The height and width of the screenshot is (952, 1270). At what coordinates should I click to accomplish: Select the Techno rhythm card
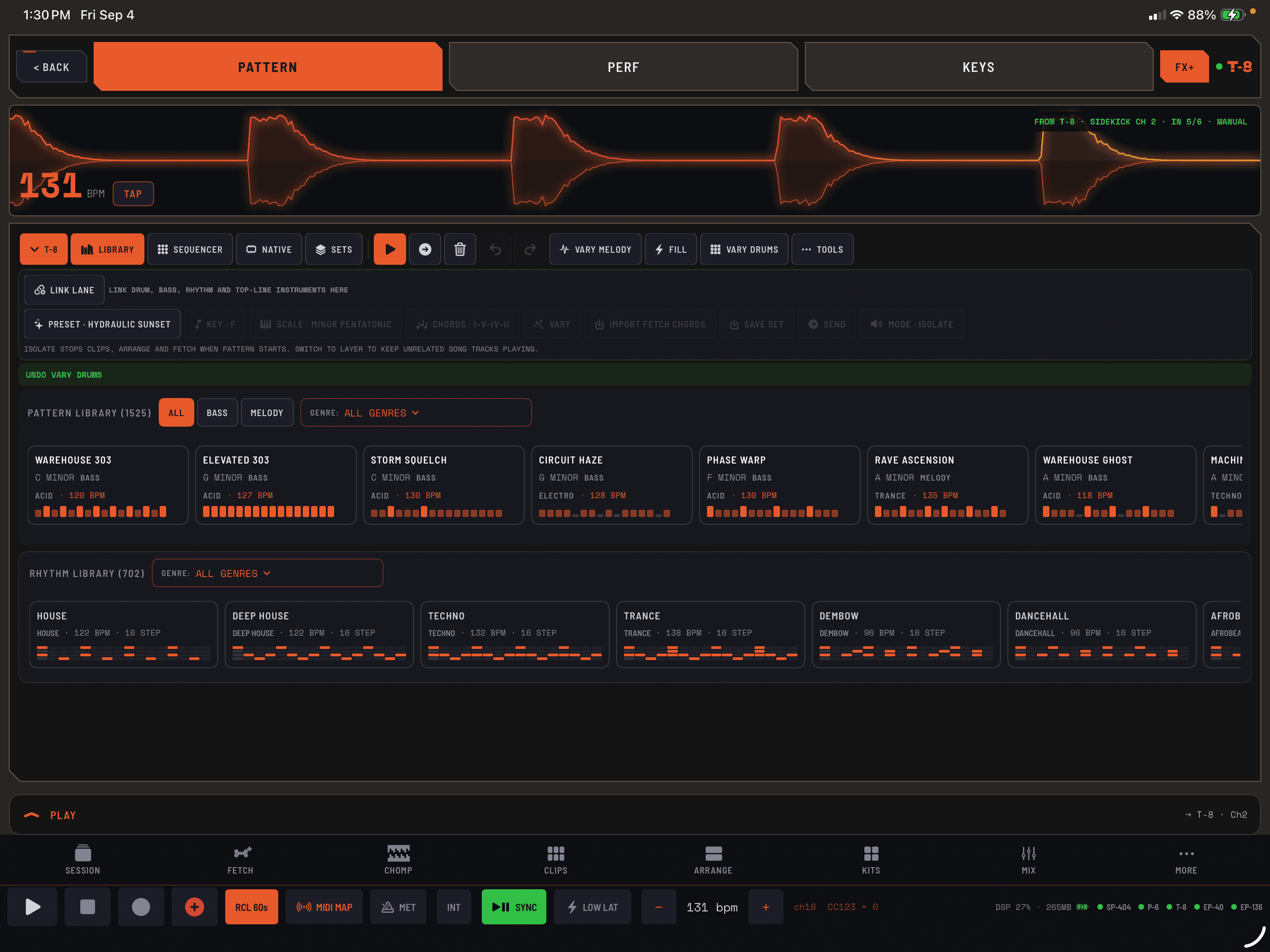coord(515,634)
